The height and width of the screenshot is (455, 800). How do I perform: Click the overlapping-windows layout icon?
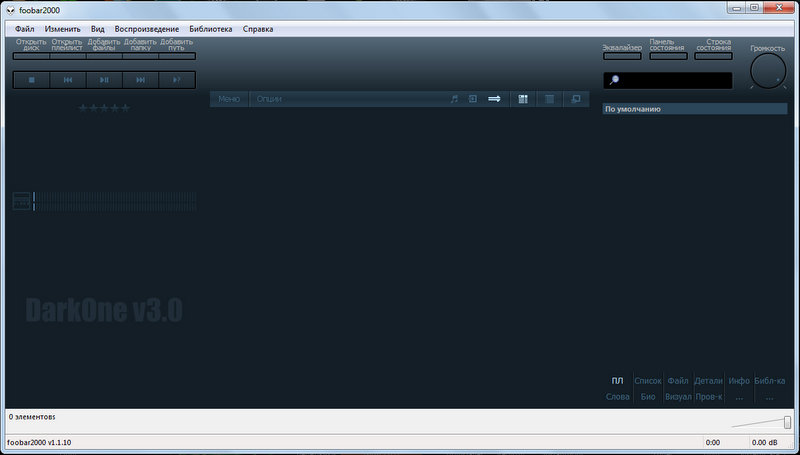576,99
